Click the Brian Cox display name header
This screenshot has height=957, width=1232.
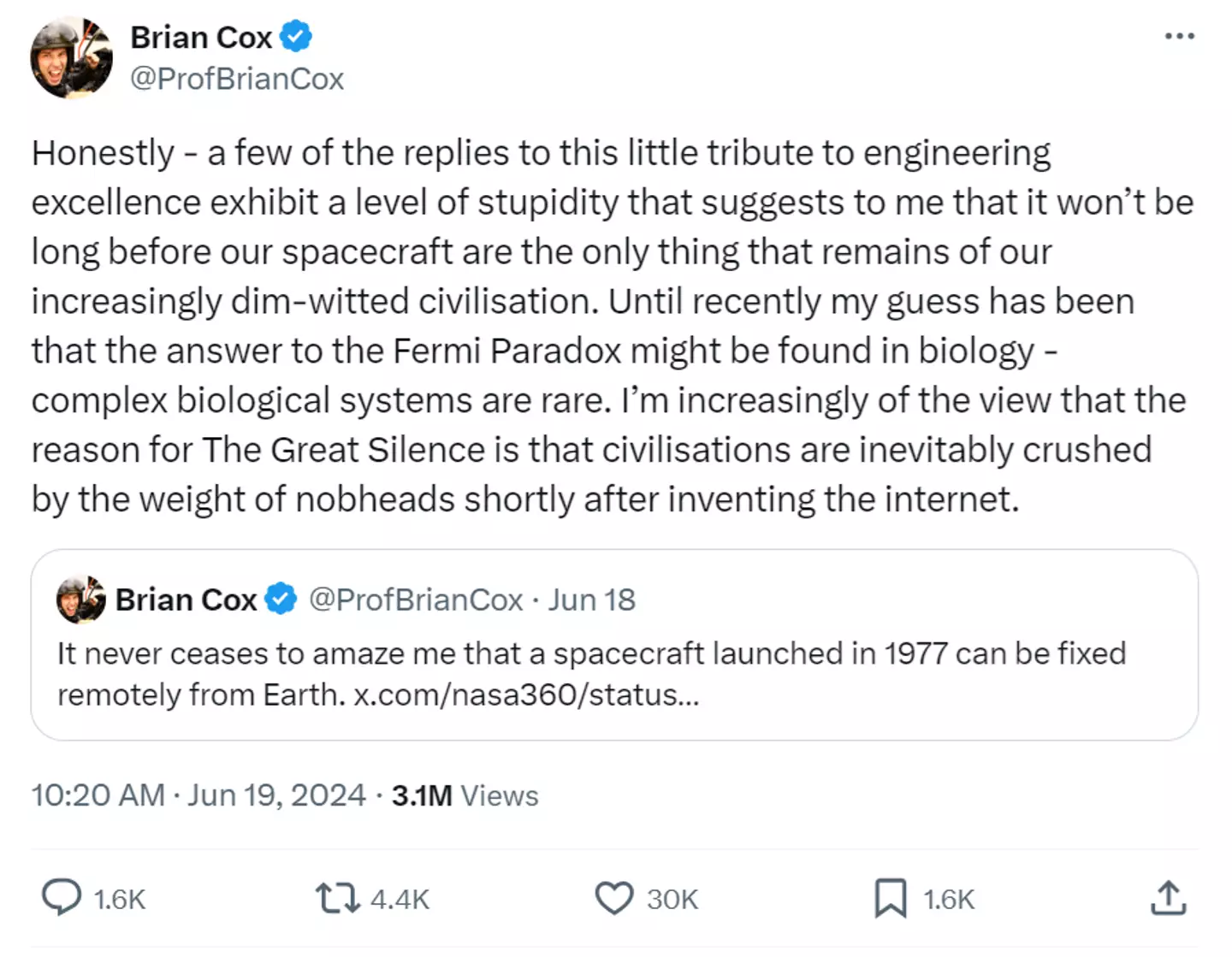(201, 38)
